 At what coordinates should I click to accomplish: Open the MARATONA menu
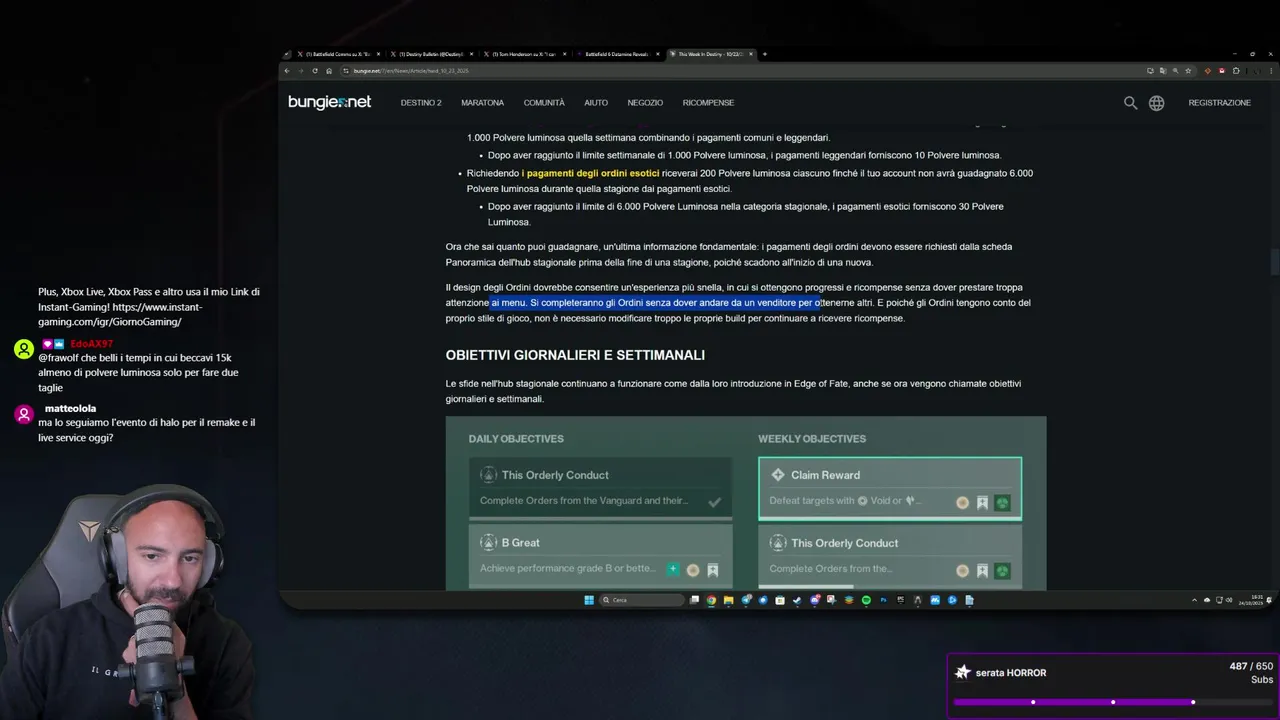coord(482,103)
